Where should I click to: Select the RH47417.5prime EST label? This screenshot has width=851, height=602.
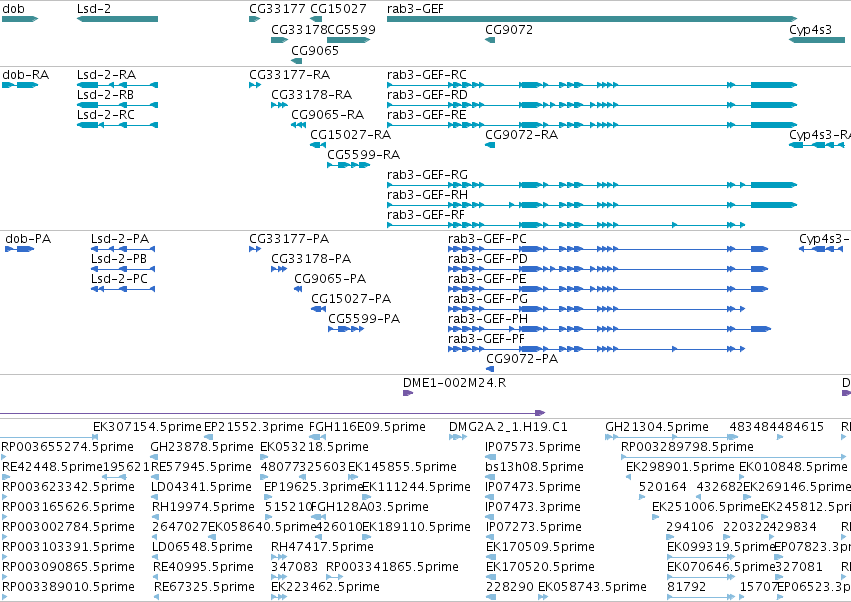(322, 546)
